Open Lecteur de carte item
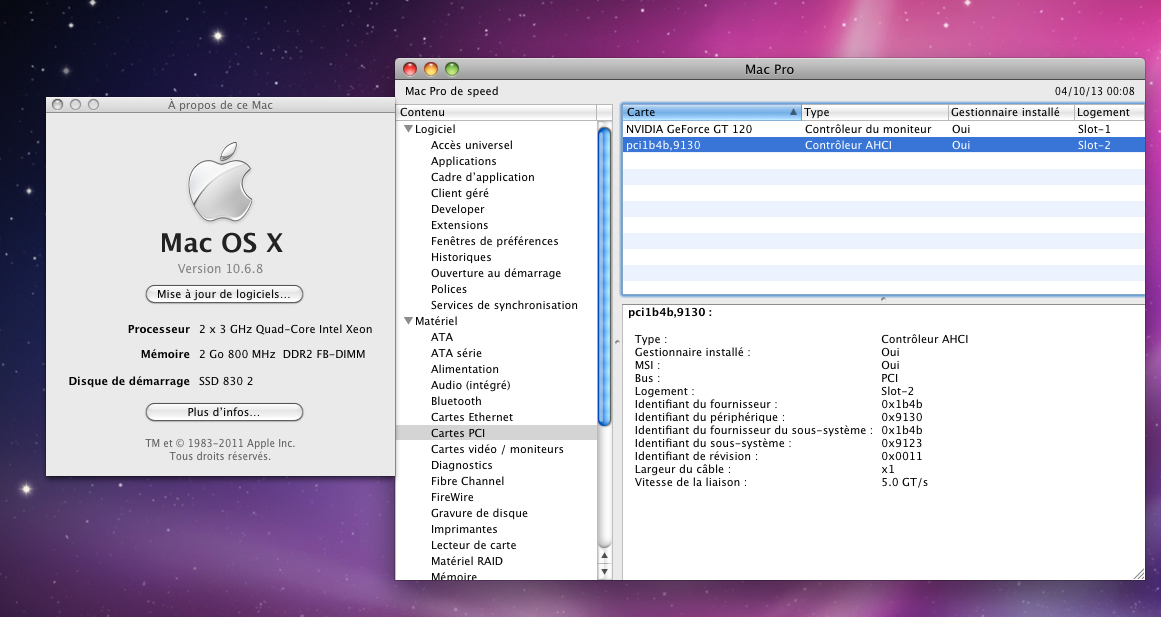 (x=473, y=545)
